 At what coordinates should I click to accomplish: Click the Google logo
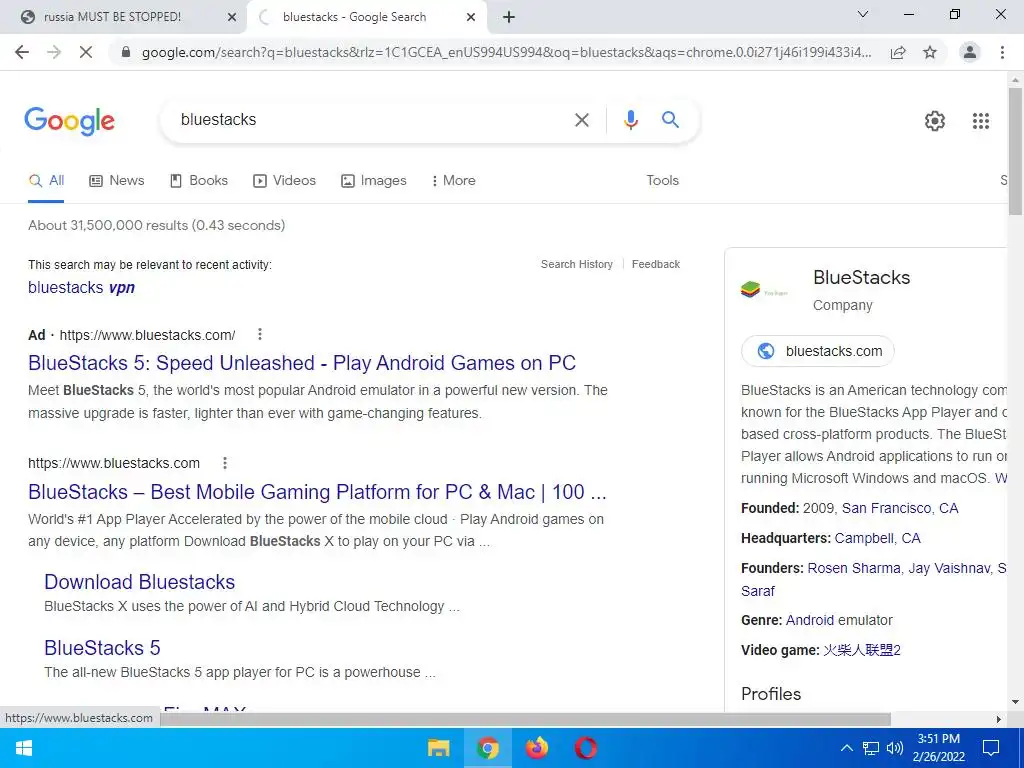tap(70, 121)
